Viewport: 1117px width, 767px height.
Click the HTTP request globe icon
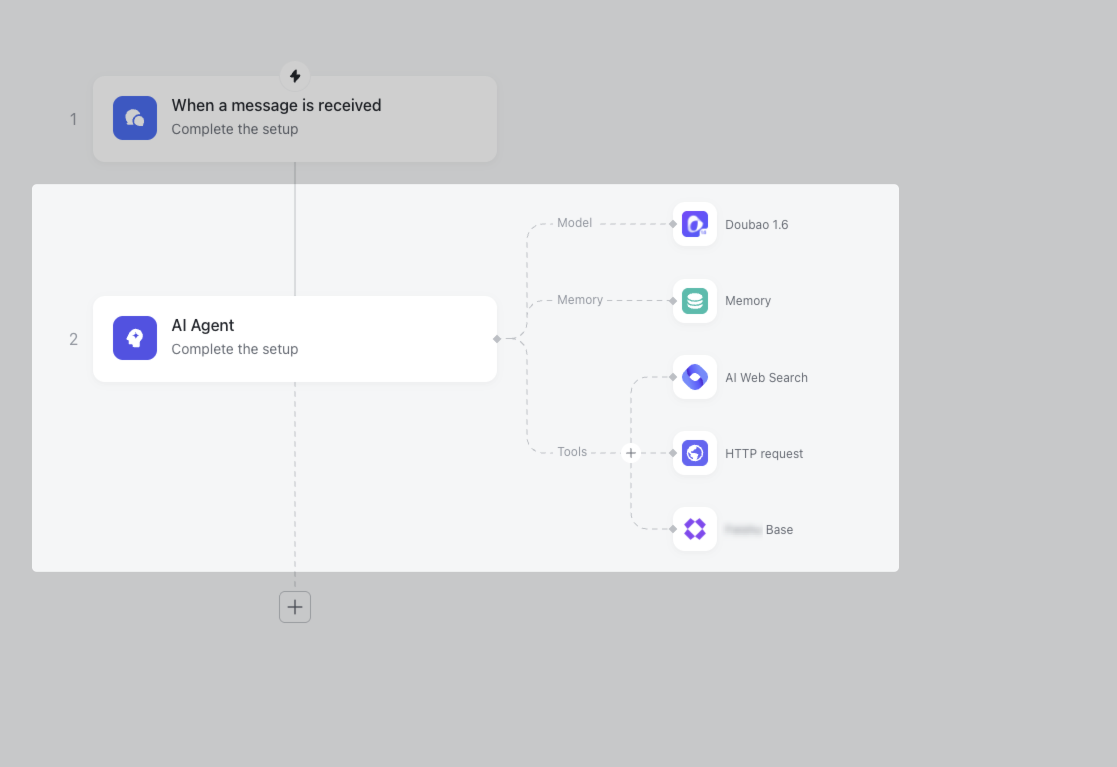click(695, 453)
